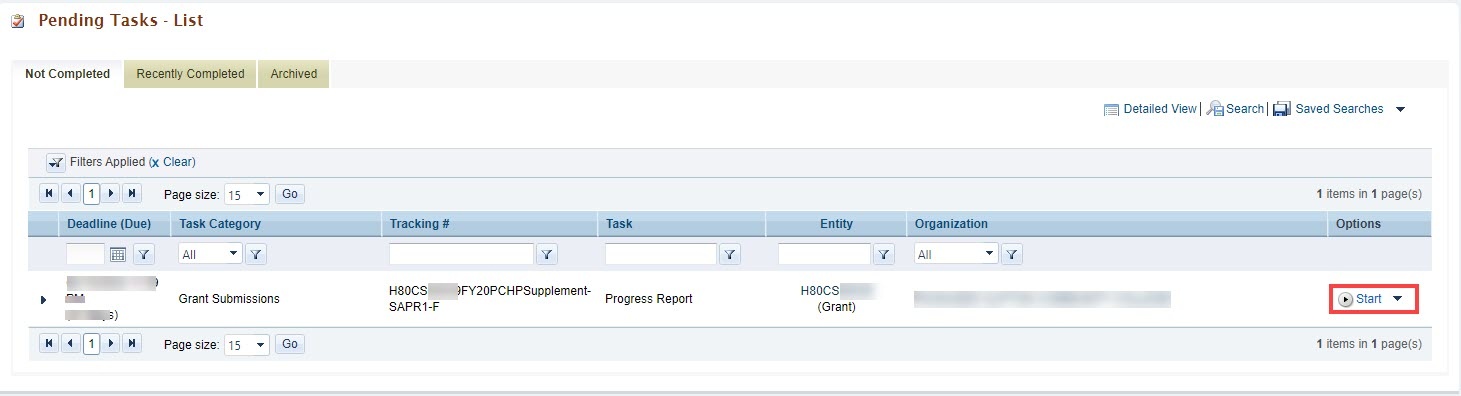
Task: Click the Tracking # filter funnel icon
Action: click(547, 255)
